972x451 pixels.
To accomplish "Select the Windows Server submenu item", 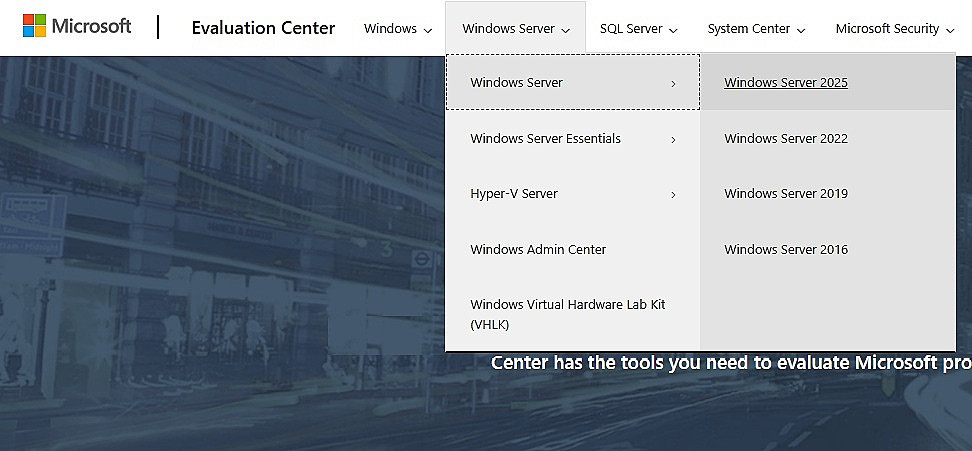I will [573, 82].
